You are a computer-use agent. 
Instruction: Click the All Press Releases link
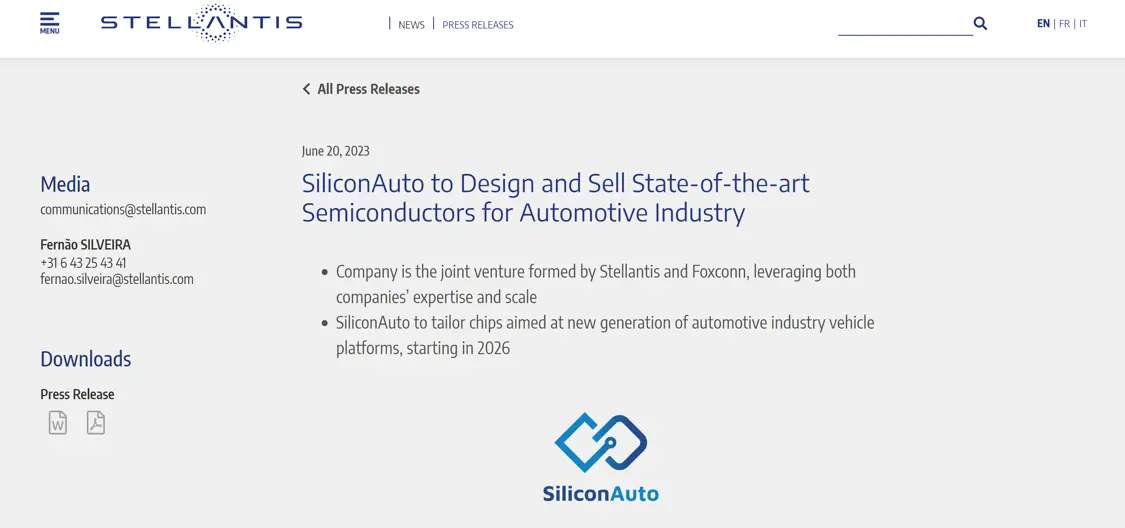(368, 89)
